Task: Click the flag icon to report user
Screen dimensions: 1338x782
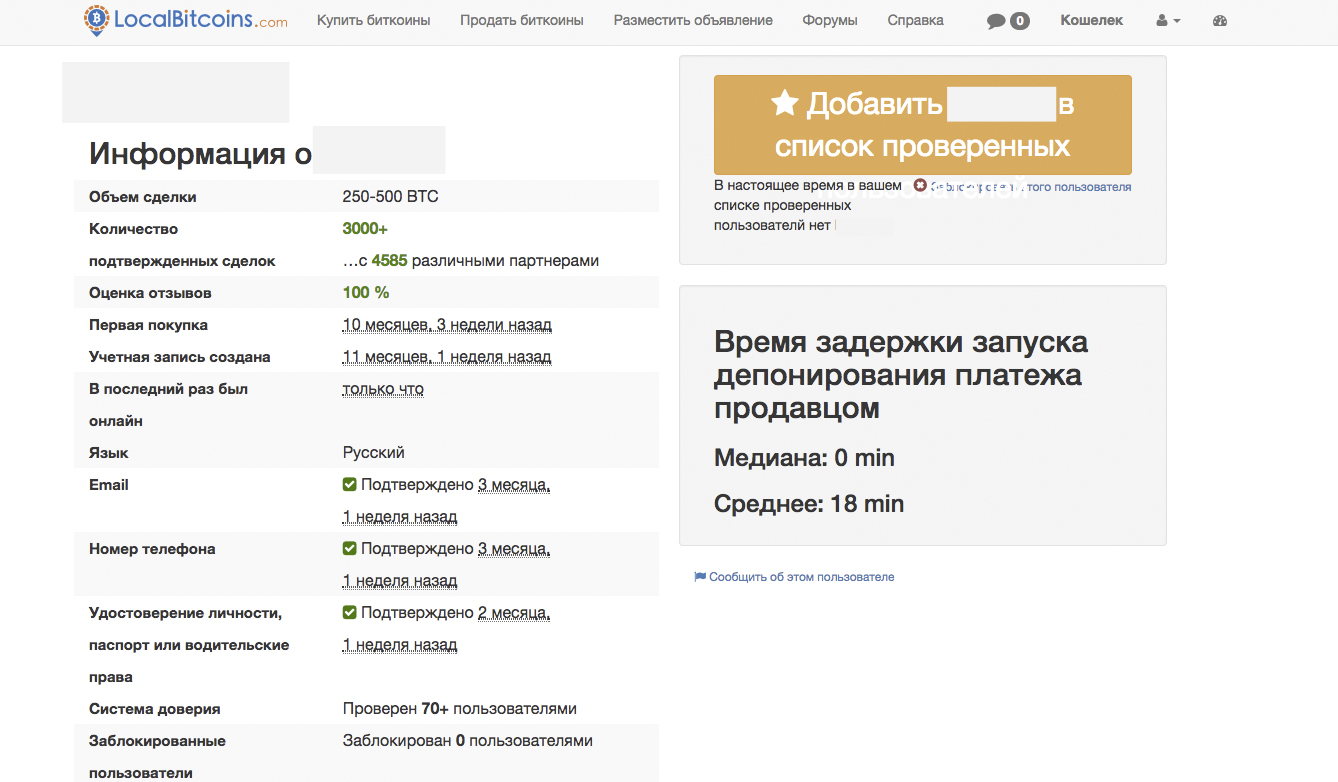Action: click(x=700, y=577)
